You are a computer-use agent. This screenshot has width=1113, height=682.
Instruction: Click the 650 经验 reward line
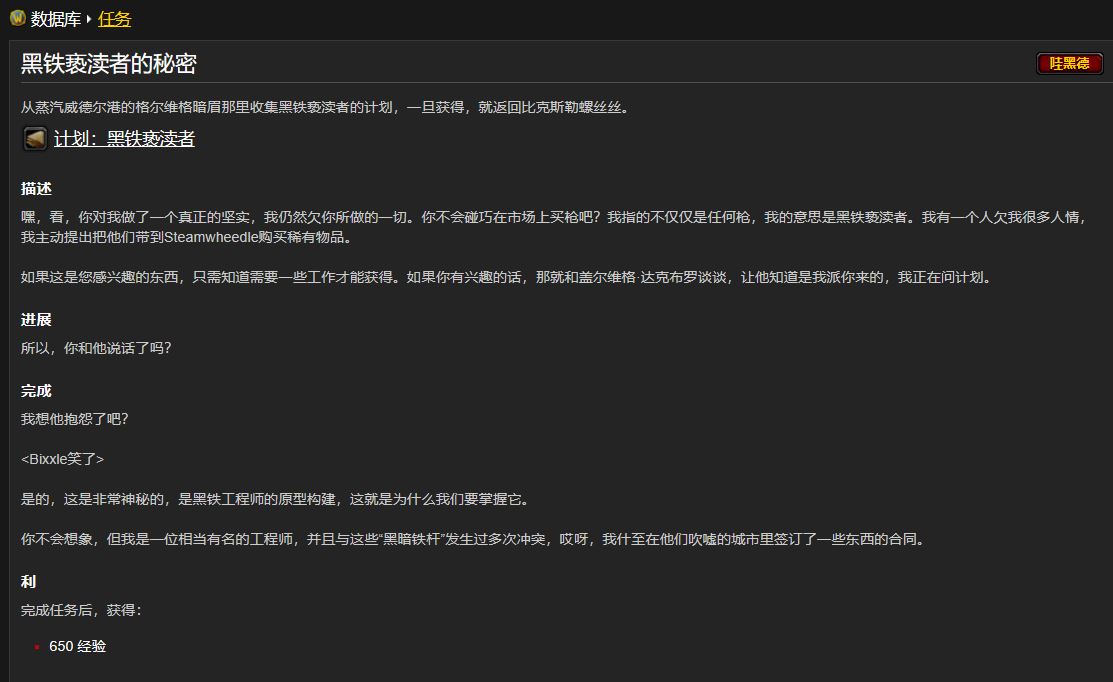point(77,646)
